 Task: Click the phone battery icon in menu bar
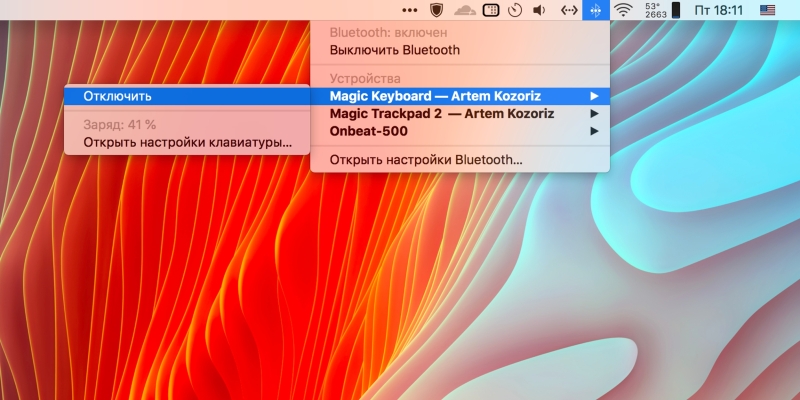676,10
